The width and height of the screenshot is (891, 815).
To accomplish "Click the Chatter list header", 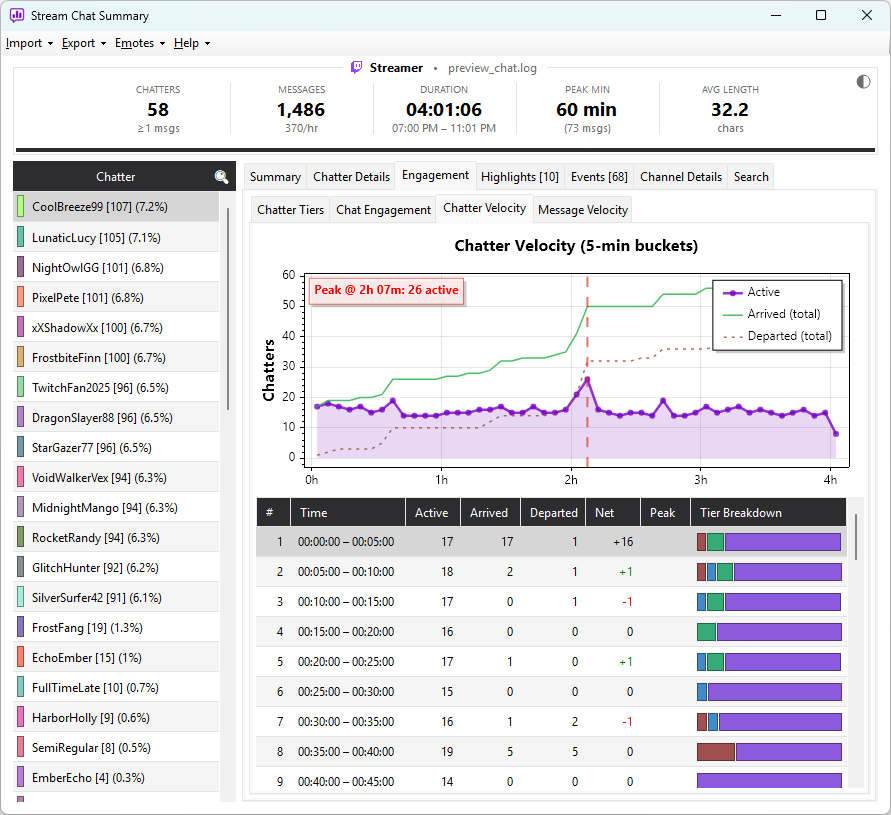I will [x=116, y=177].
